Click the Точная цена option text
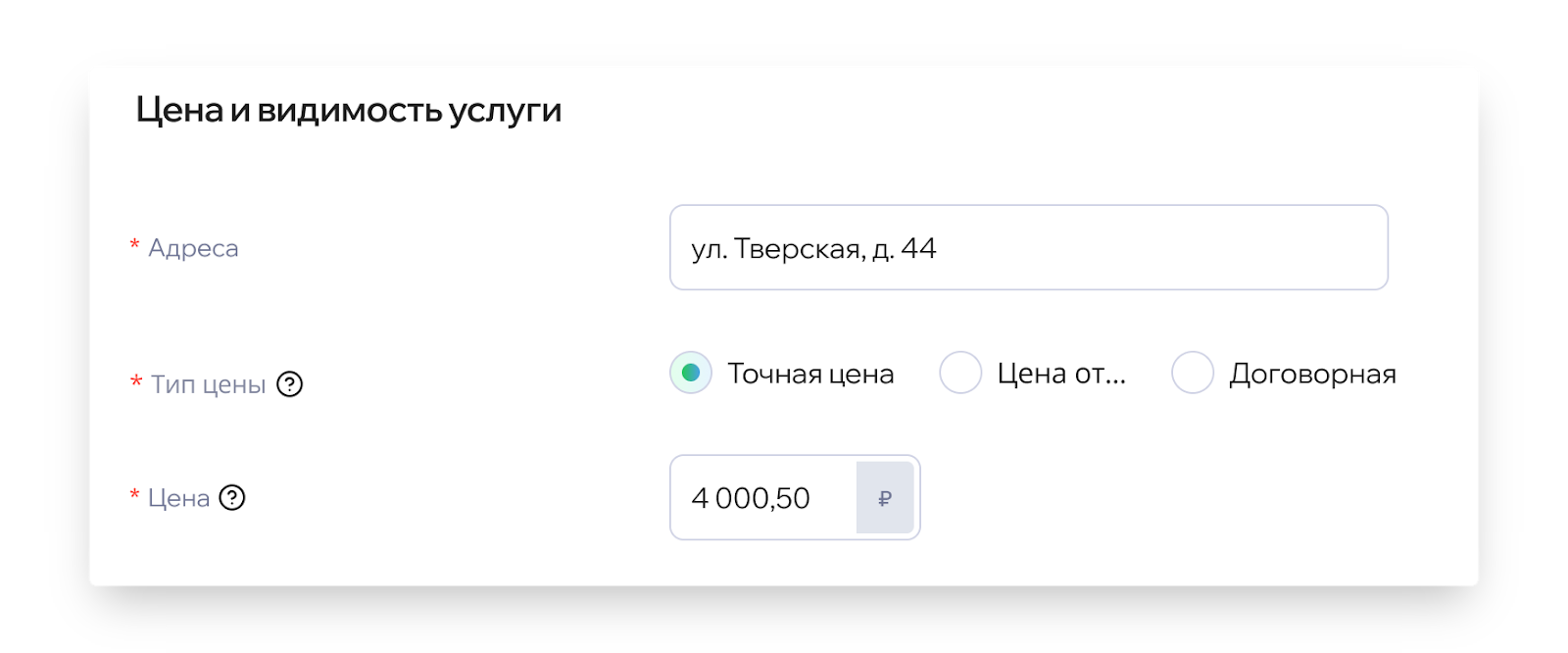Screen dimensions: 1568x653 810,374
